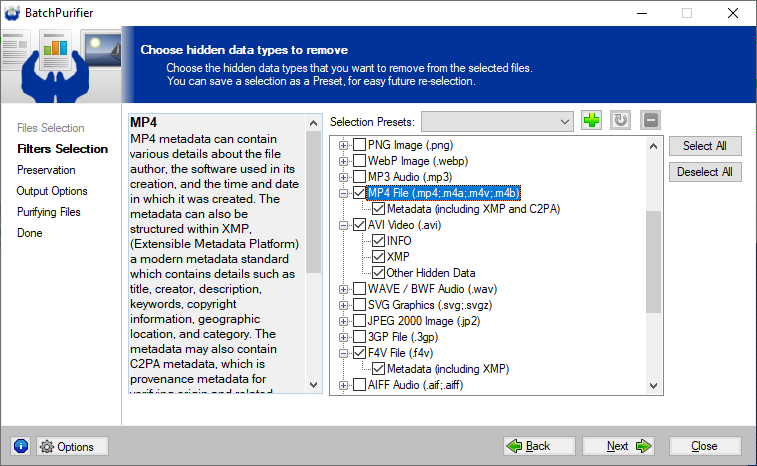Expand the JPEG 2000 Image node
Image resolution: width=757 pixels, height=466 pixels.
(343, 321)
